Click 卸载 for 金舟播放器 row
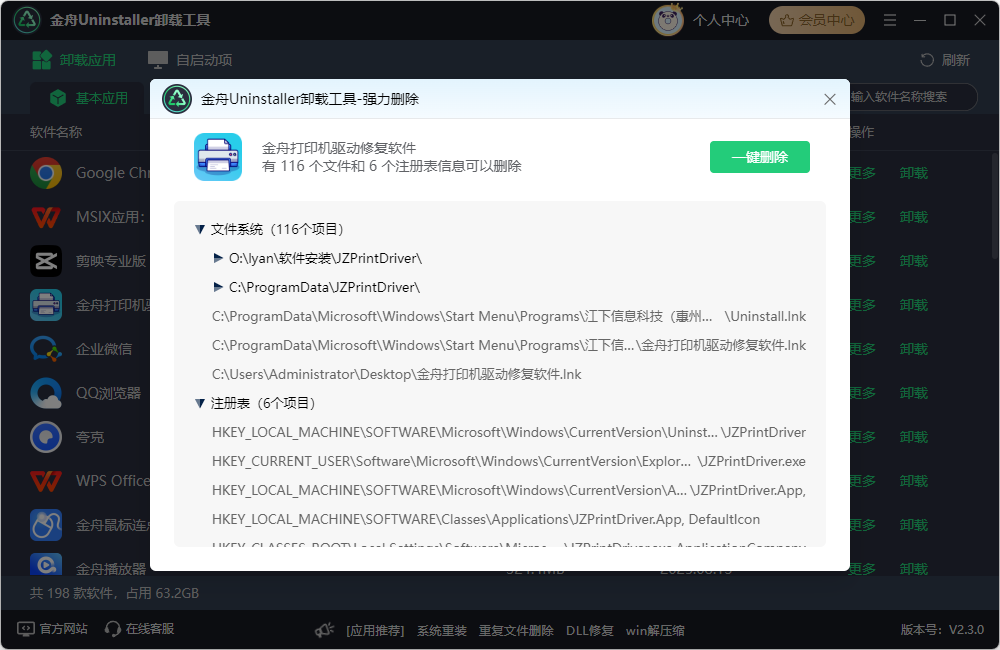The width and height of the screenshot is (1000, 650). [x=913, y=568]
